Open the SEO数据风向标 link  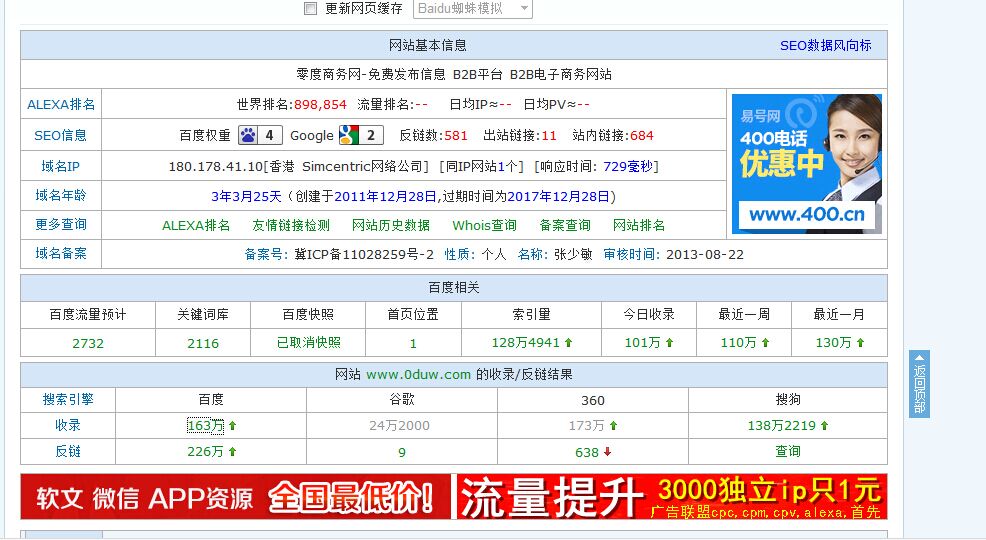[826, 45]
